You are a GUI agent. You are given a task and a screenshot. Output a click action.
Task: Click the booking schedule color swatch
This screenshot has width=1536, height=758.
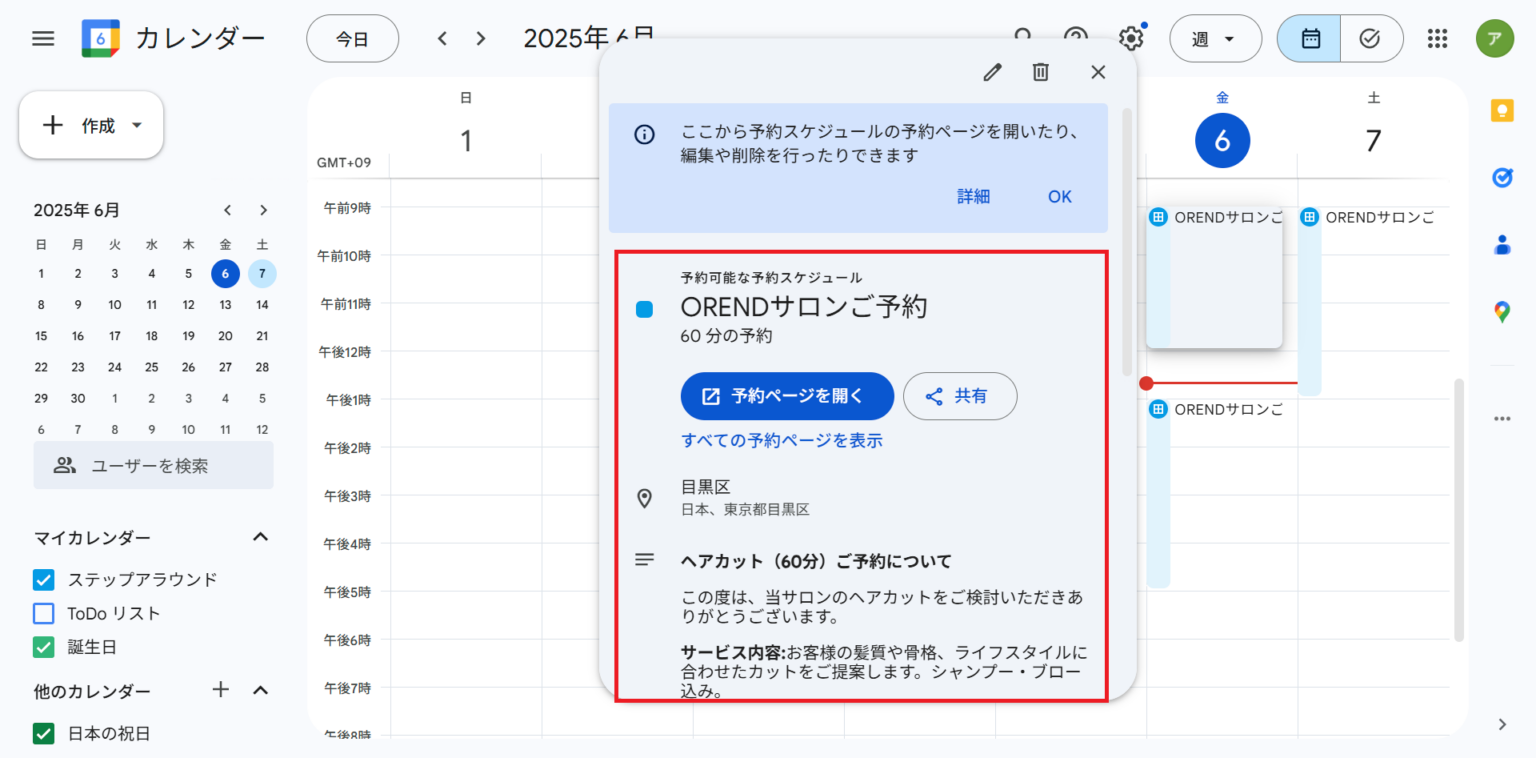click(x=643, y=309)
